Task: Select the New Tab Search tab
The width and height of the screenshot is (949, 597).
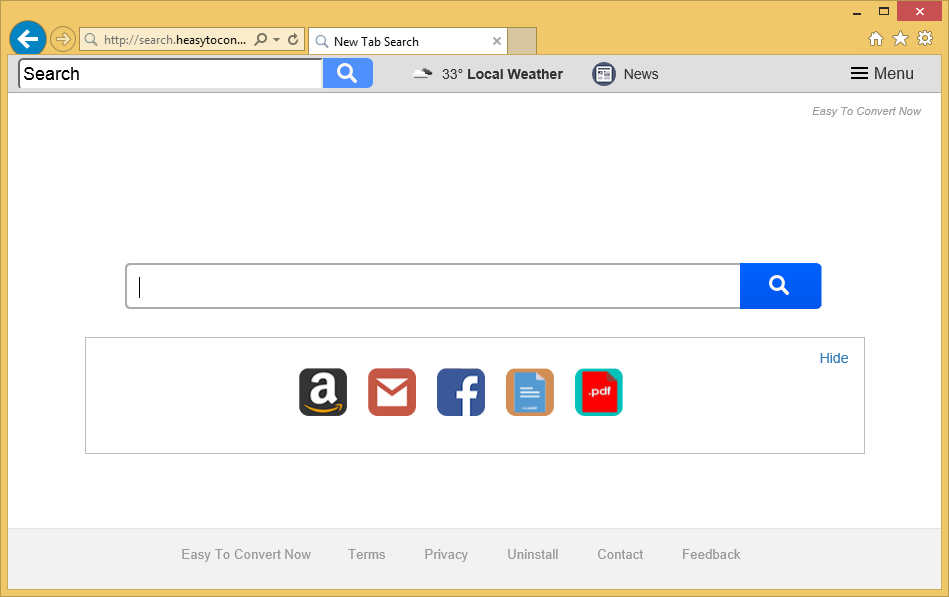Action: pyautogui.click(x=400, y=41)
